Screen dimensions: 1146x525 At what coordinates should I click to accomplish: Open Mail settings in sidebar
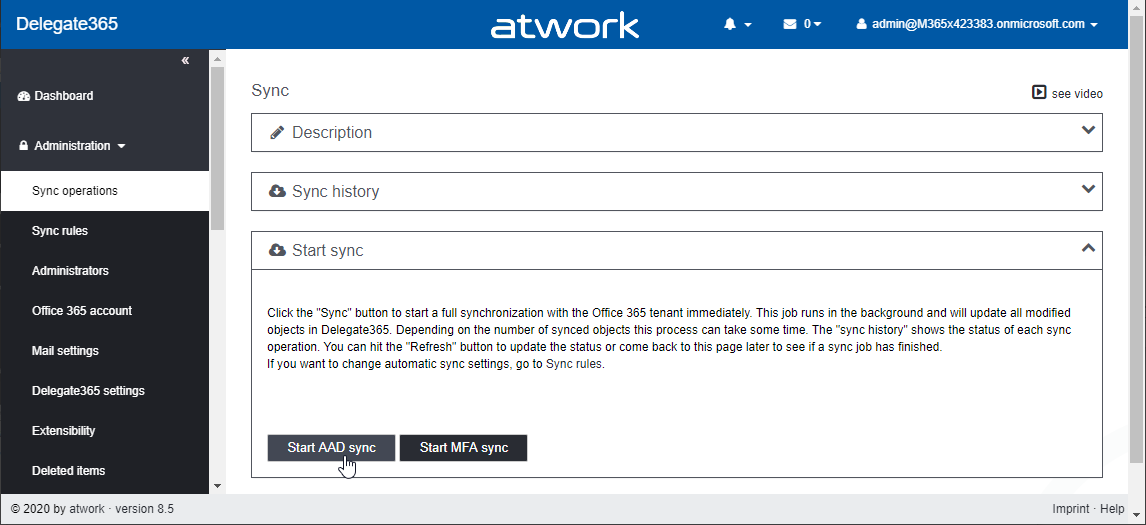65,351
